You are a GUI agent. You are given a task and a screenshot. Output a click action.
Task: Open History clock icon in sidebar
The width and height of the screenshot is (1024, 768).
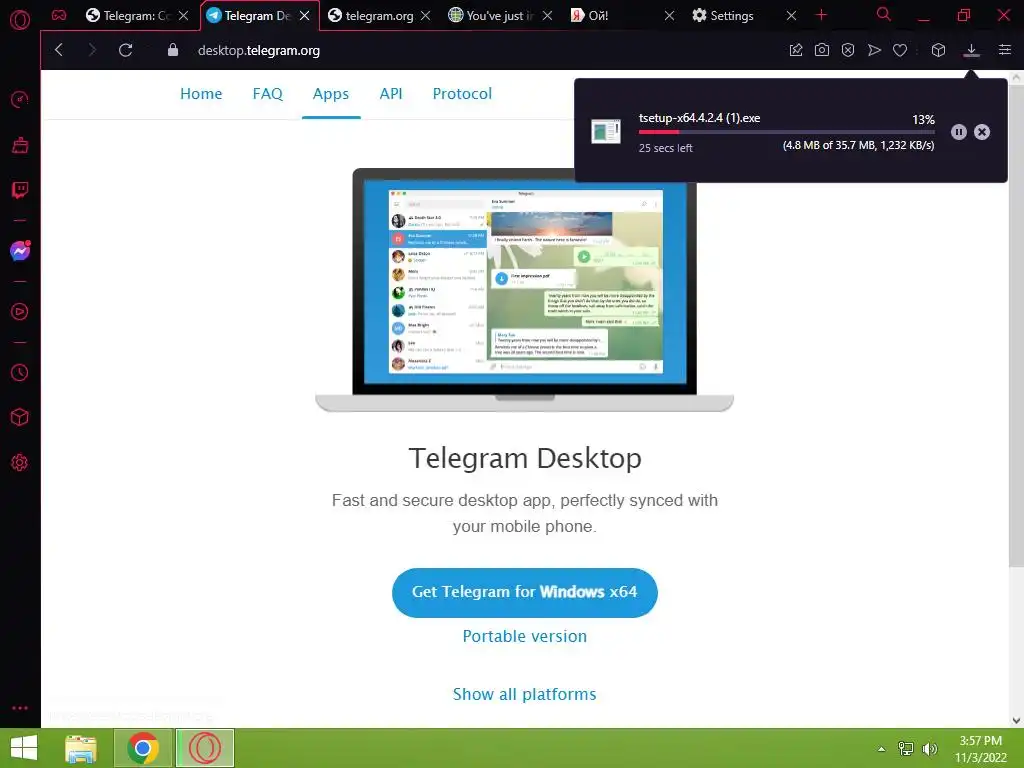pyautogui.click(x=20, y=372)
